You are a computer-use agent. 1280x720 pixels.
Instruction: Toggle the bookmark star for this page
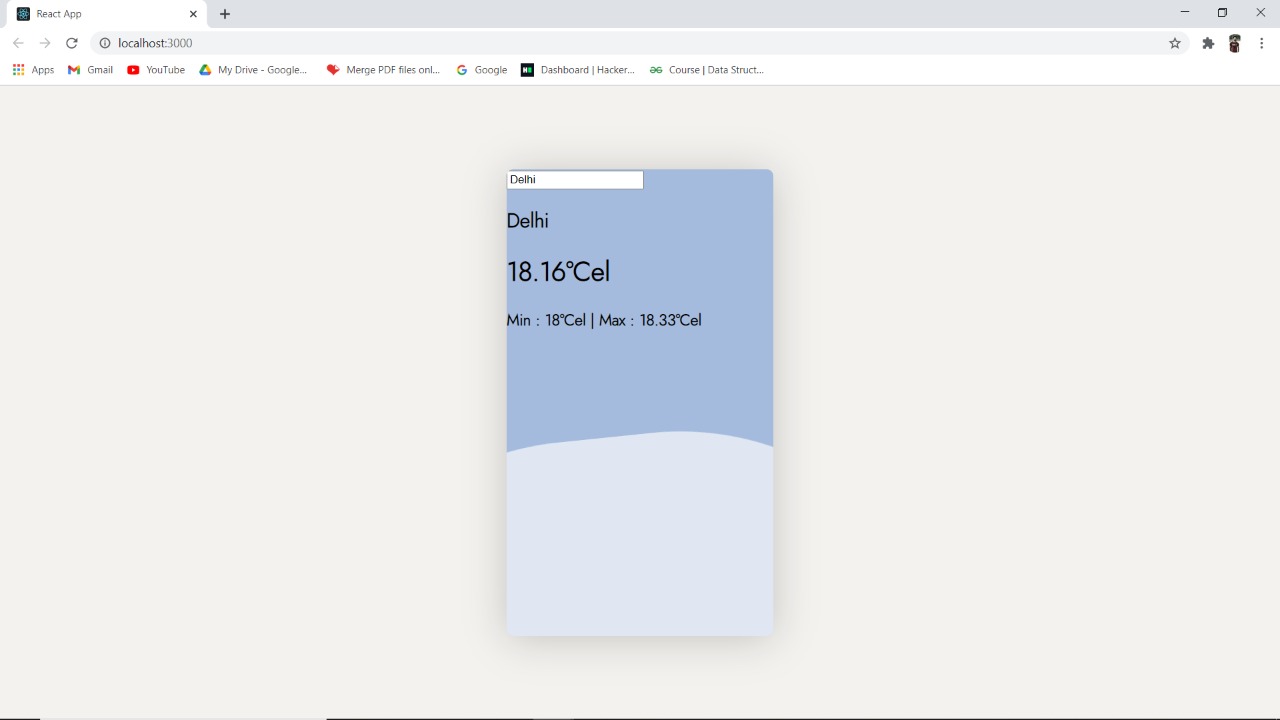click(1175, 43)
